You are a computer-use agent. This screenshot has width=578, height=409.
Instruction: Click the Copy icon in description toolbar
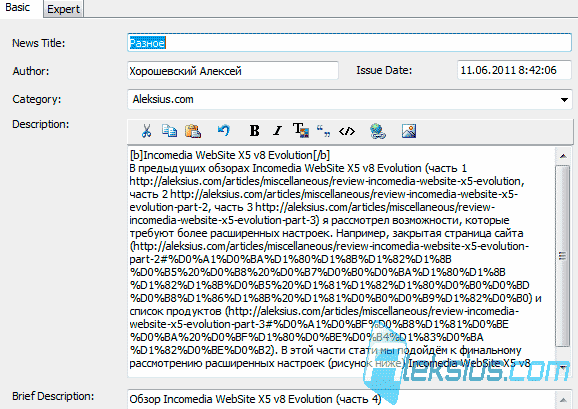point(169,131)
